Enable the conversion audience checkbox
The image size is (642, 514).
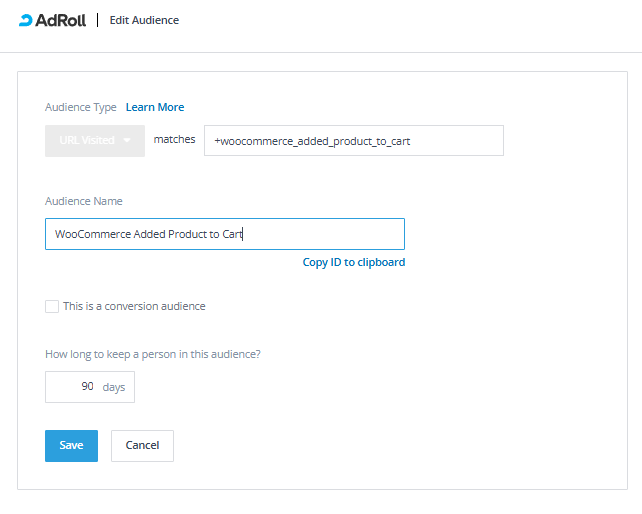[x=52, y=306]
